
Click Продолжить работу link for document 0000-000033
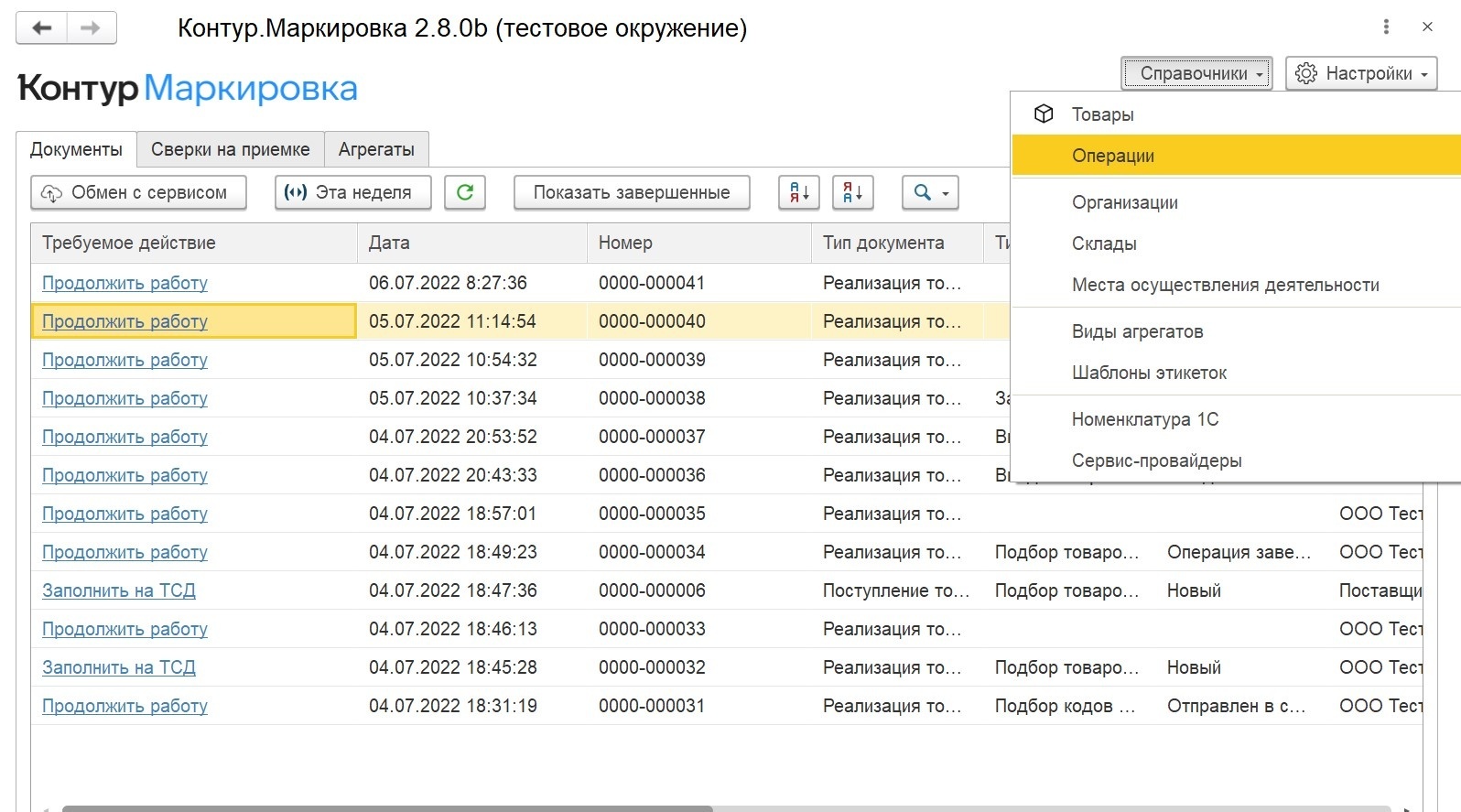pyautogui.click(x=124, y=629)
